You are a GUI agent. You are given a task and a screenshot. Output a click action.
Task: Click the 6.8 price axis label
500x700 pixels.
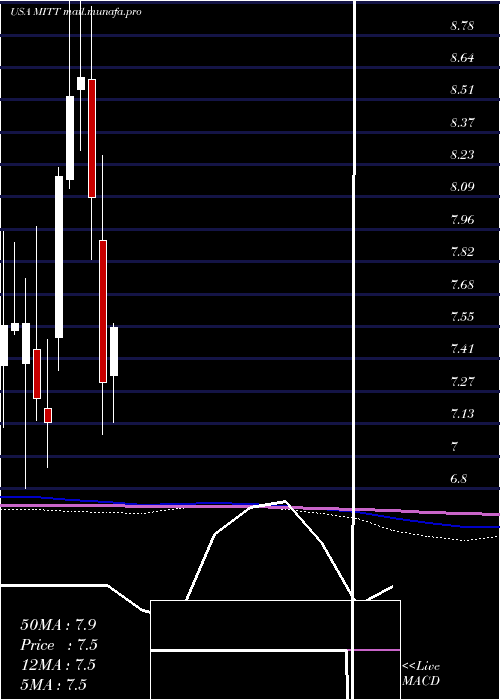click(x=458, y=479)
